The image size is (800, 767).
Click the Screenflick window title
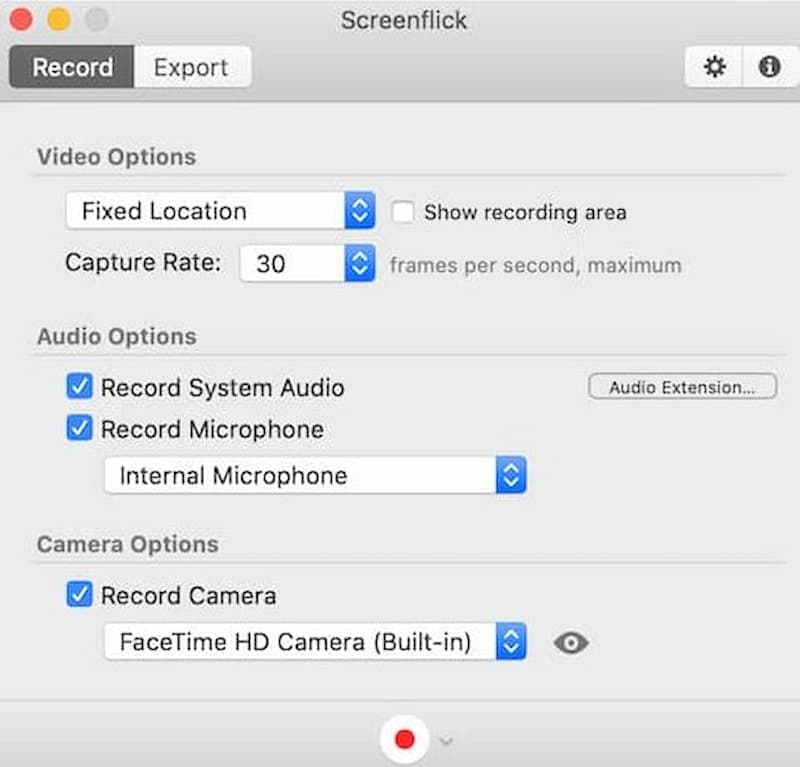403,20
